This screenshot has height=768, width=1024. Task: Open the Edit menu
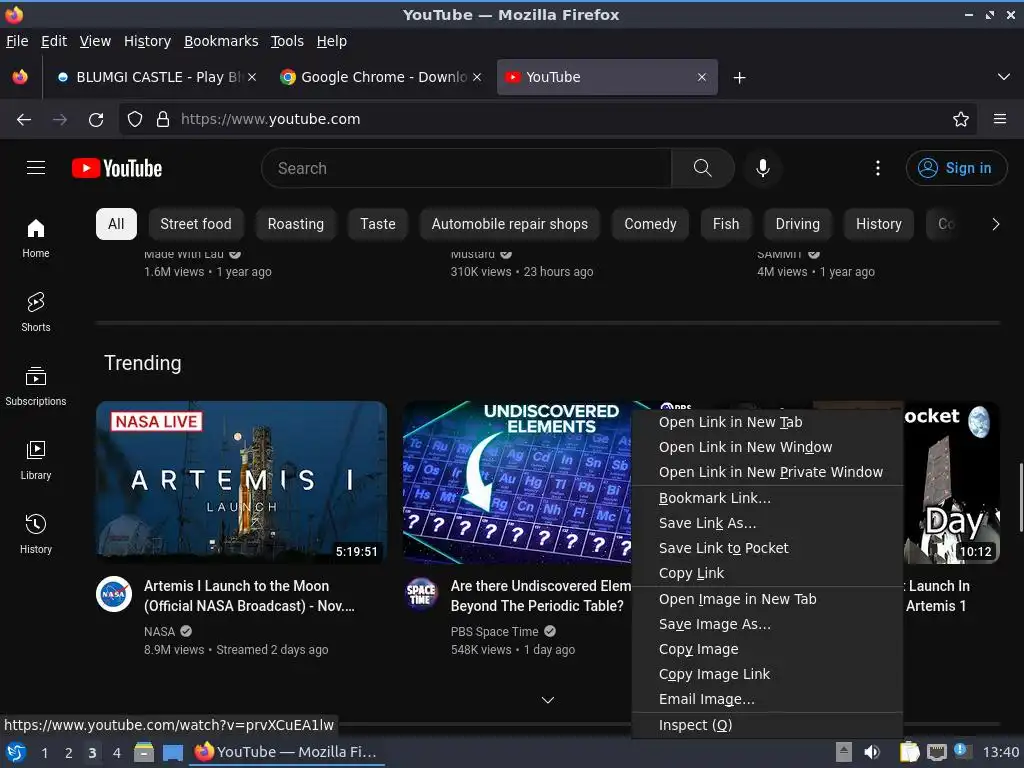coord(54,41)
